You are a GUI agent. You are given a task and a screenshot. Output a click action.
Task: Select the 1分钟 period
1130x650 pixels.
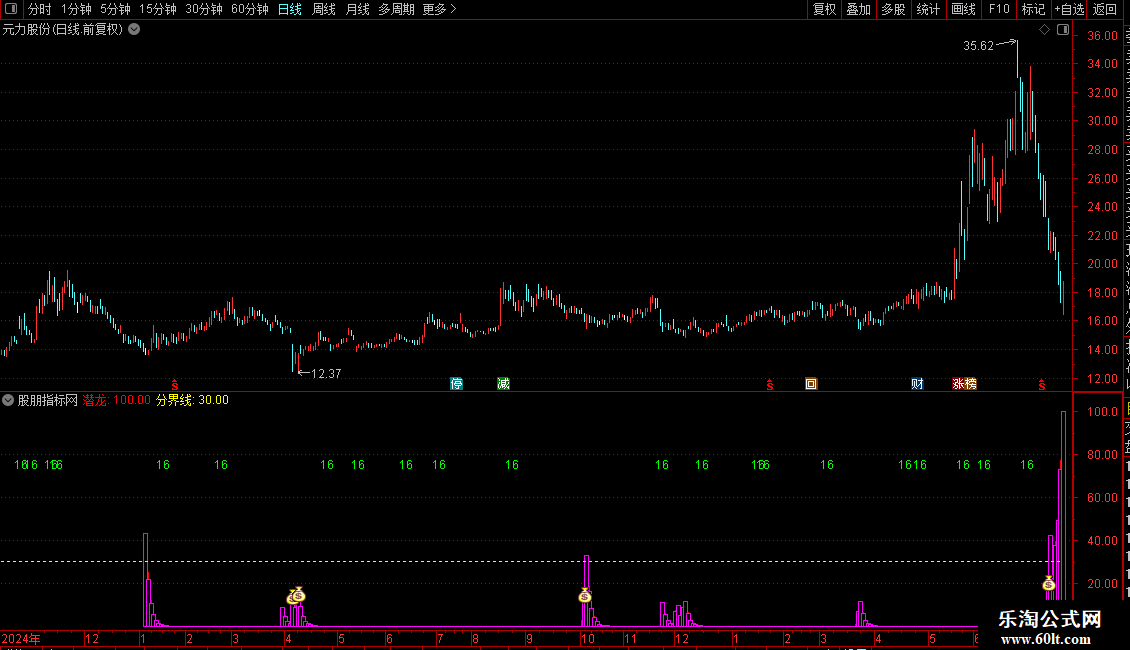pyautogui.click(x=76, y=9)
